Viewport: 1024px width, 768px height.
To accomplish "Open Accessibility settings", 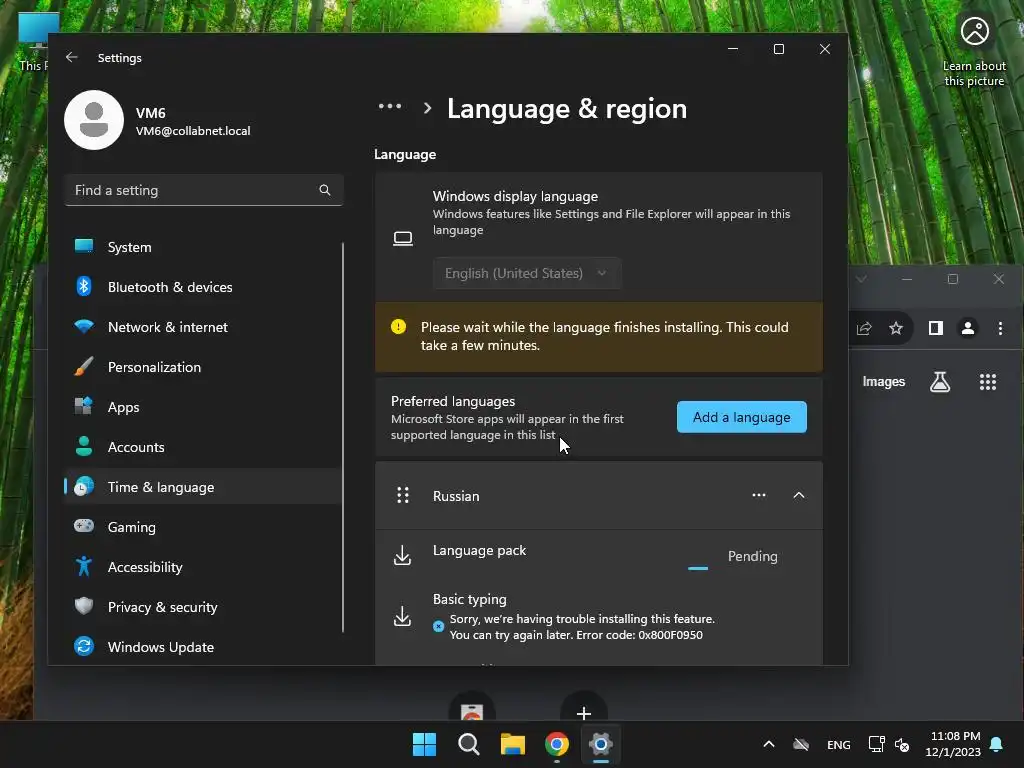I will click(x=202, y=567).
